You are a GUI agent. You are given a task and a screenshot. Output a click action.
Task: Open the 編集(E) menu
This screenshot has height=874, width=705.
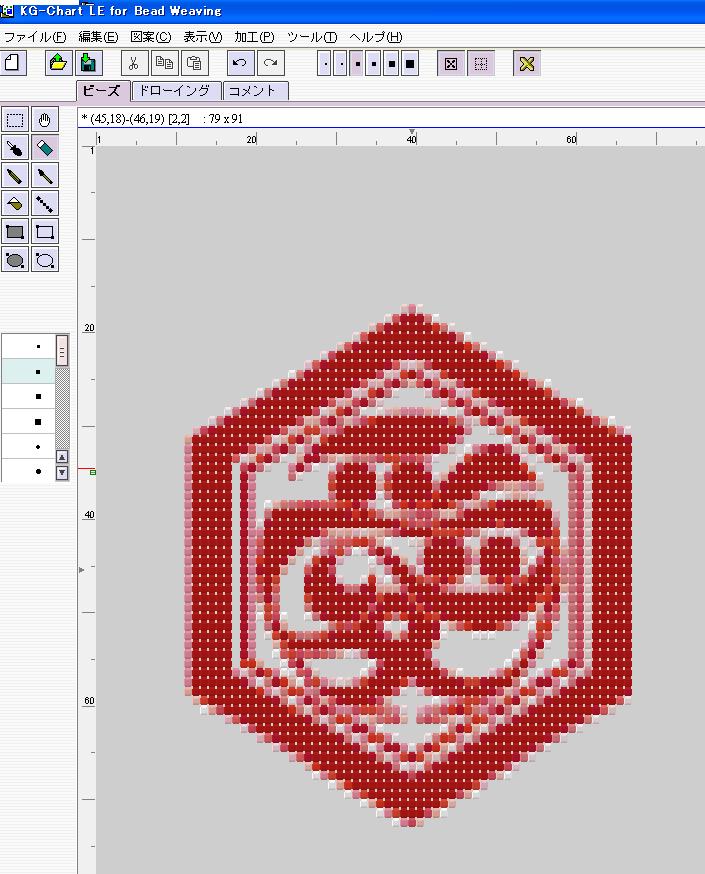click(x=98, y=37)
